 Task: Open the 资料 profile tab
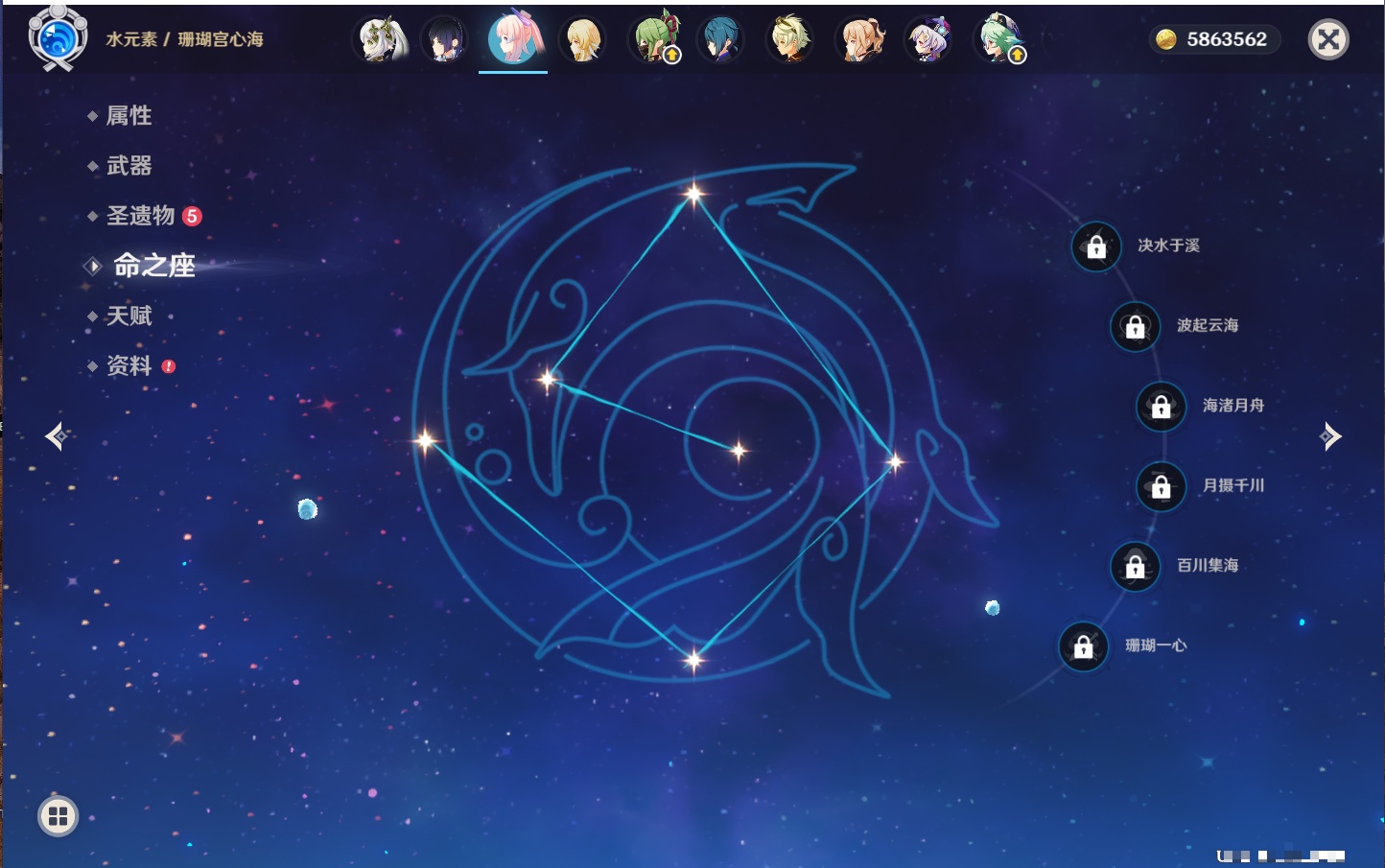(129, 365)
